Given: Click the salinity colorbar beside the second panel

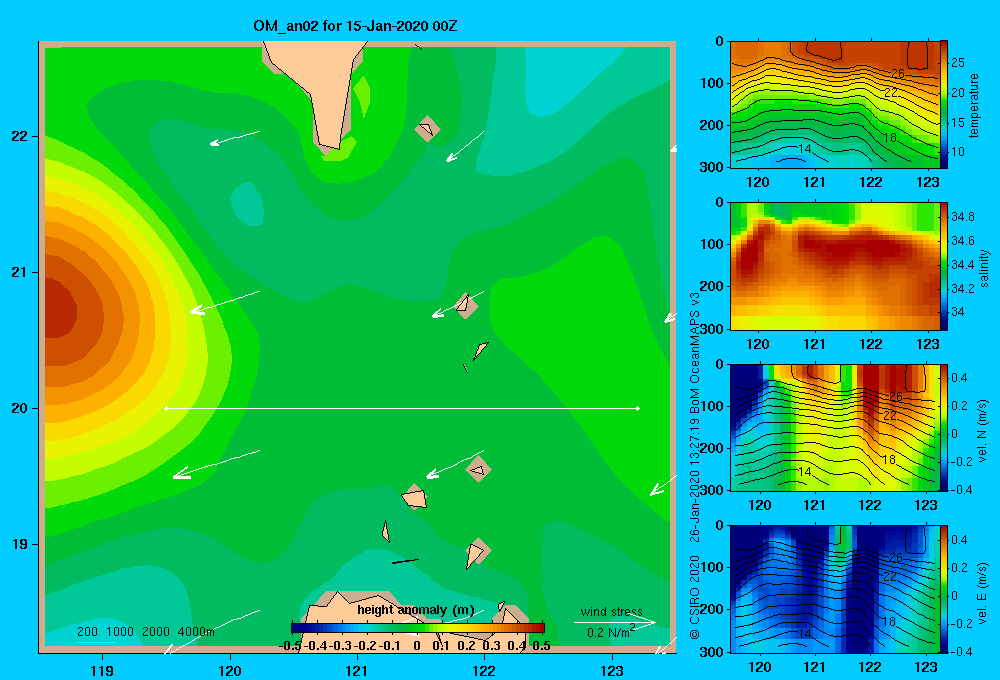Looking at the screenshot, I should 944,266.
